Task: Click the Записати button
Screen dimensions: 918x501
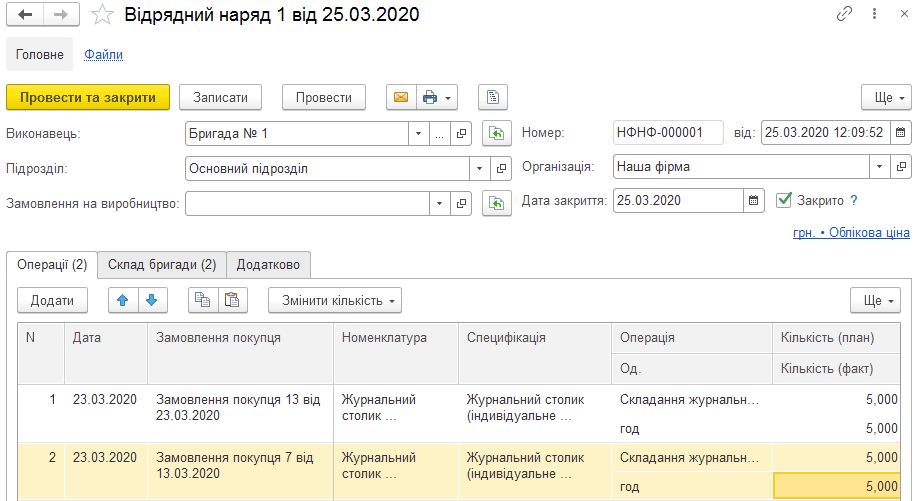Action: [220, 97]
